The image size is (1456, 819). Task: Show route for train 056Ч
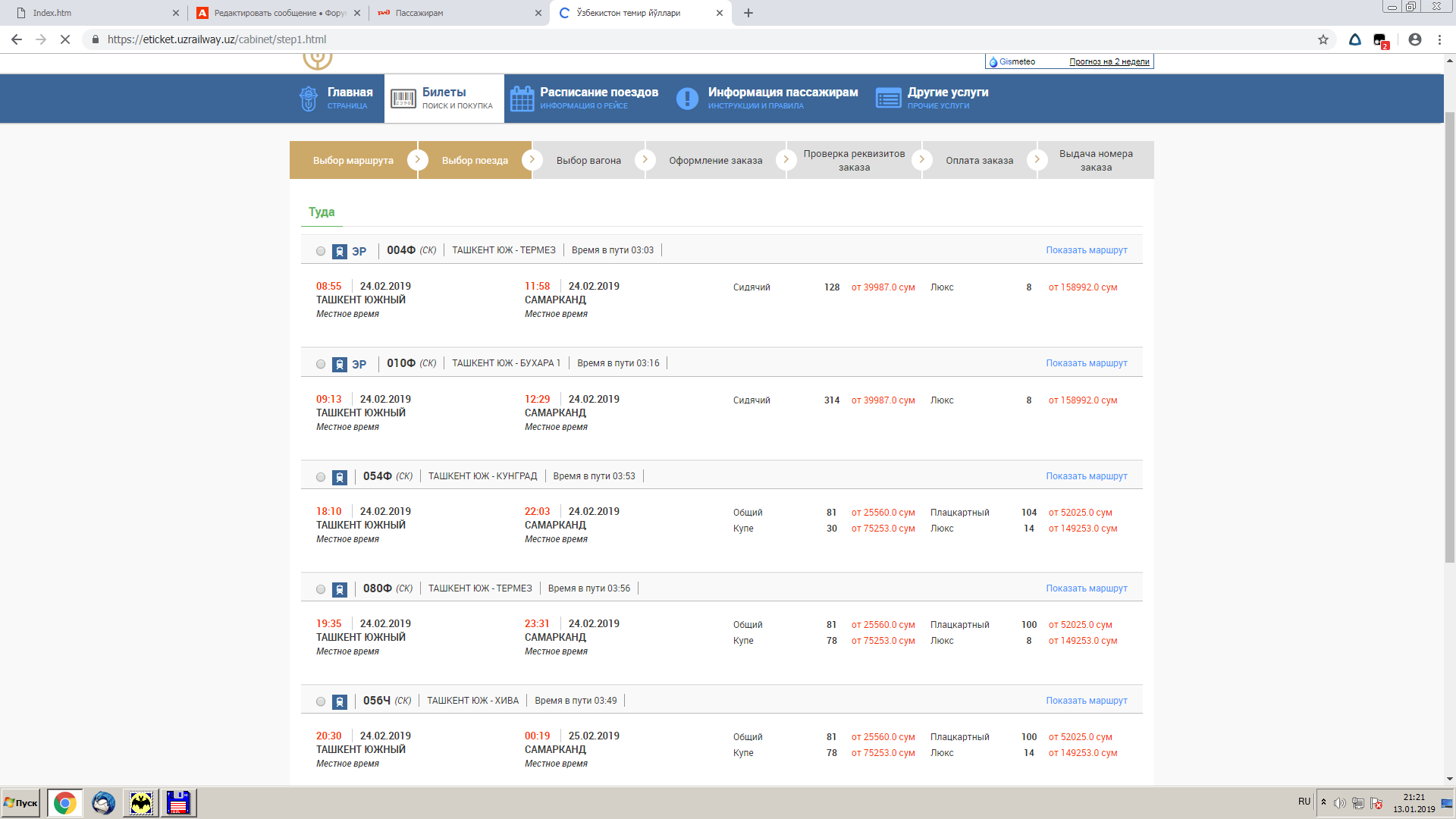[x=1086, y=701]
